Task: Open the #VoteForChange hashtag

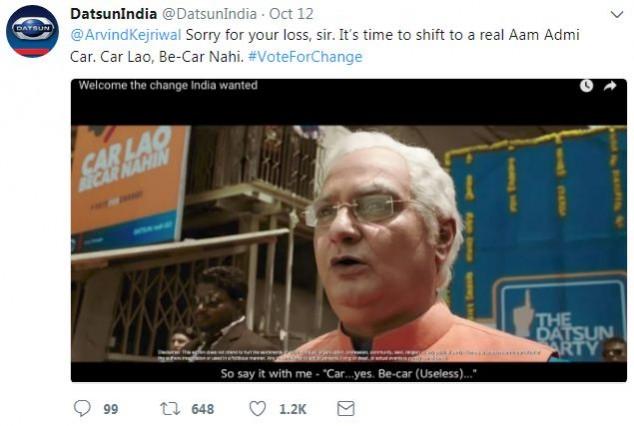Action: (305, 57)
